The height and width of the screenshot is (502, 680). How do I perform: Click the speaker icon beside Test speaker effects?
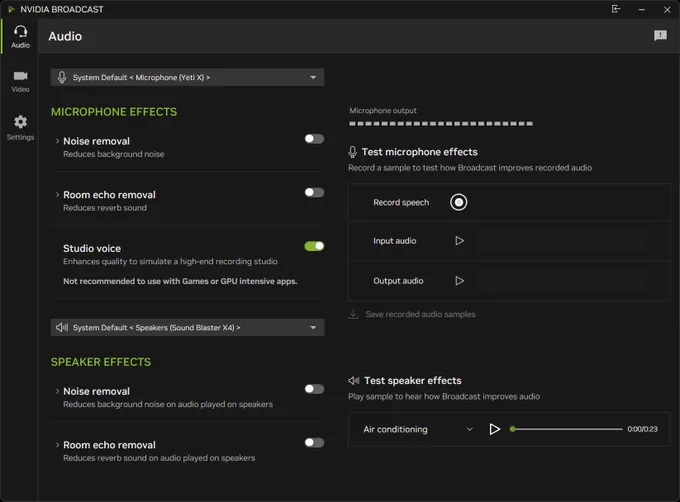coord(354,381)
